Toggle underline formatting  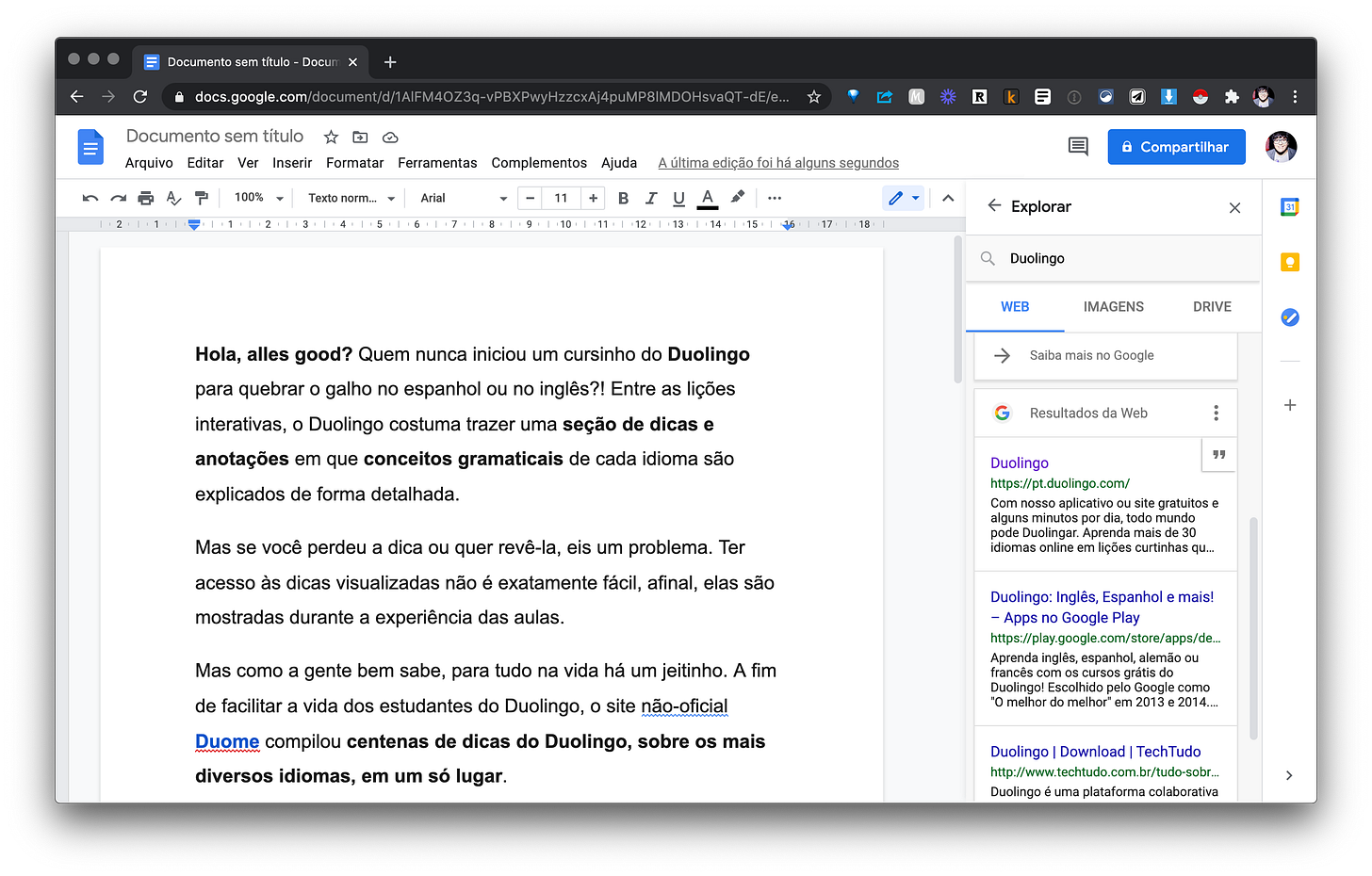coord(678,198)
